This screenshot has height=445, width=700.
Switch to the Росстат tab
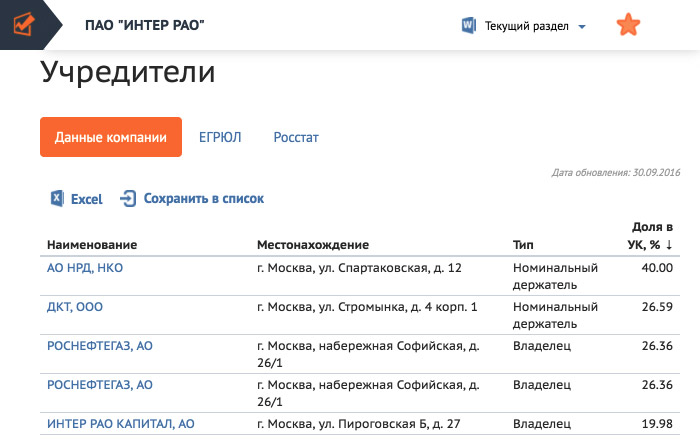pyautogui.click(x=296, y=137)
